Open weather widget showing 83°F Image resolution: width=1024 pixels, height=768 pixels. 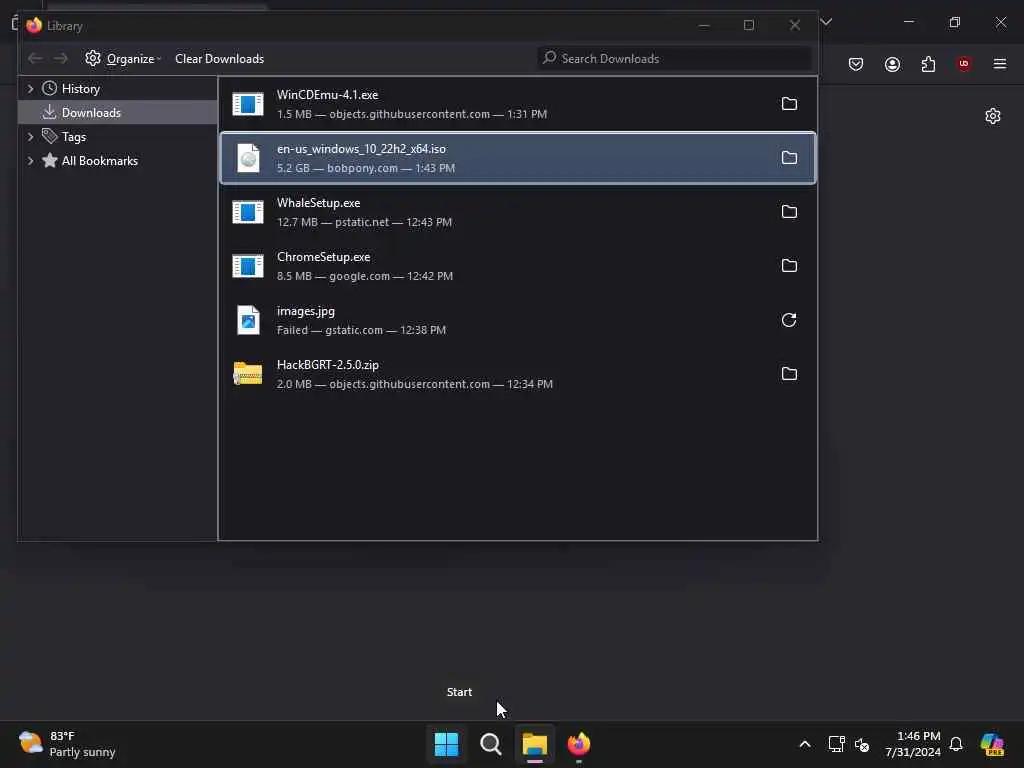tap(67, 744)
